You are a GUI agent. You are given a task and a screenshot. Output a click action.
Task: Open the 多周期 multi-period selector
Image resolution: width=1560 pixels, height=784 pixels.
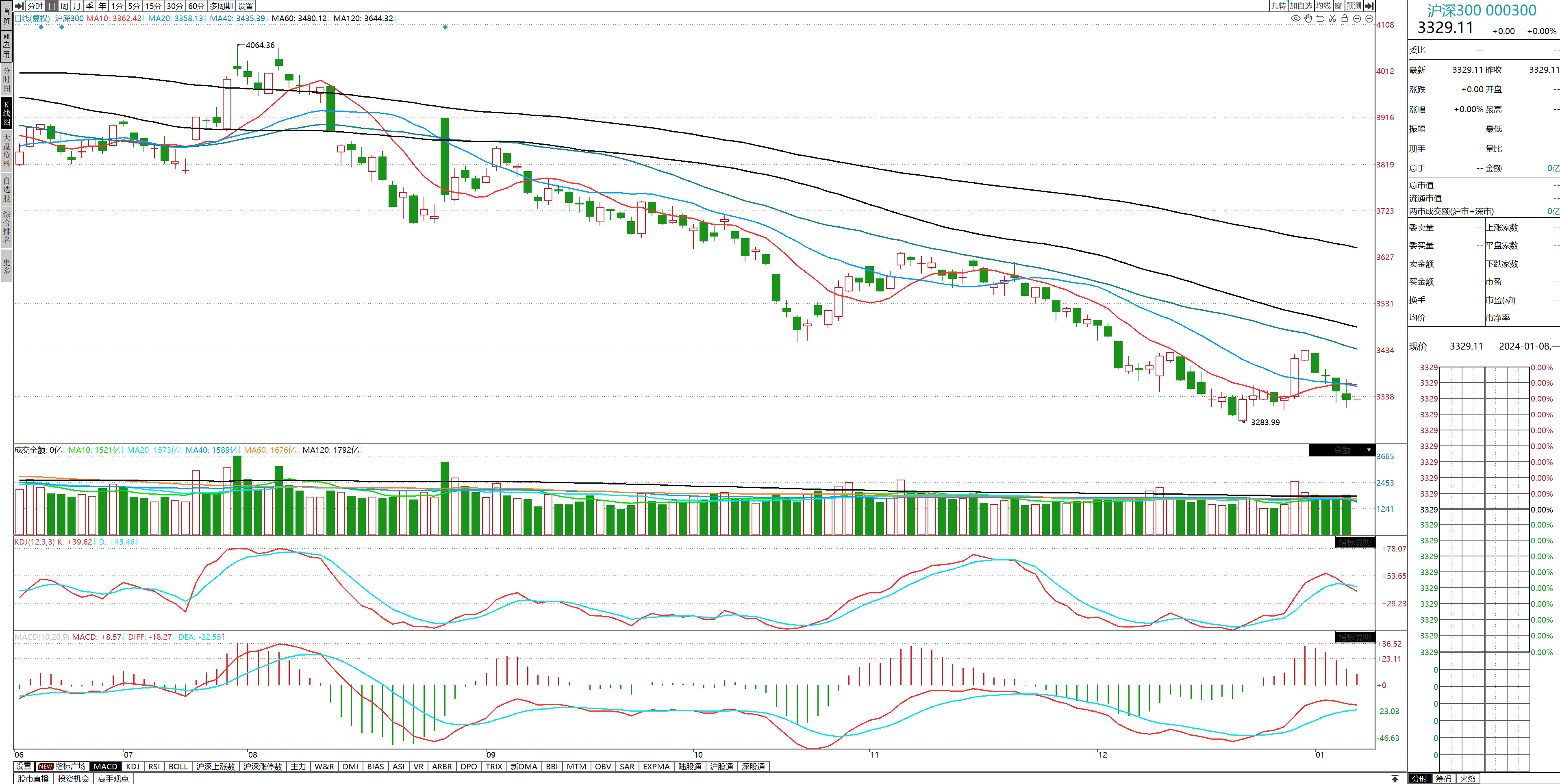point(221,6)
